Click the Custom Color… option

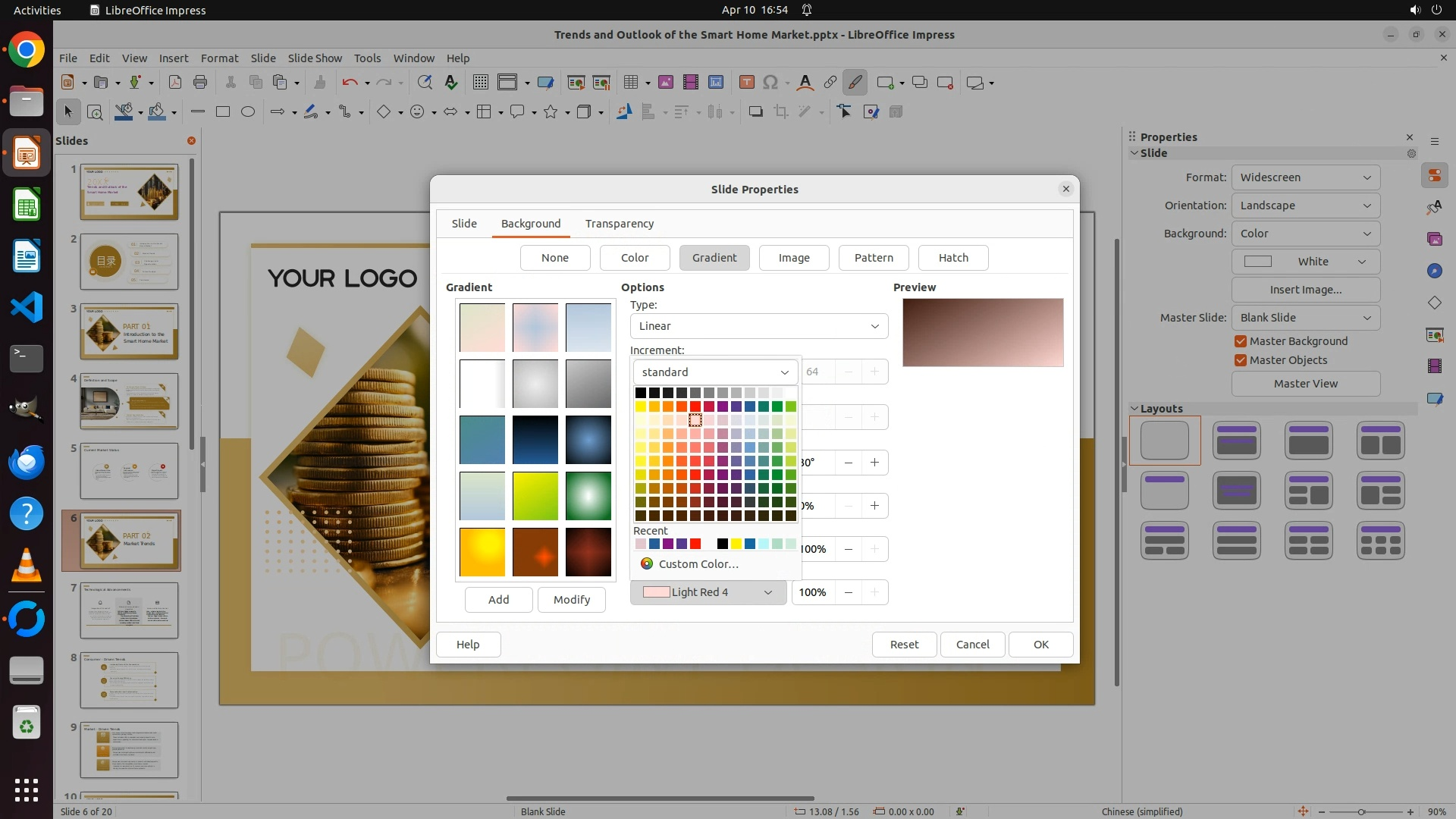tap(698, 564)
